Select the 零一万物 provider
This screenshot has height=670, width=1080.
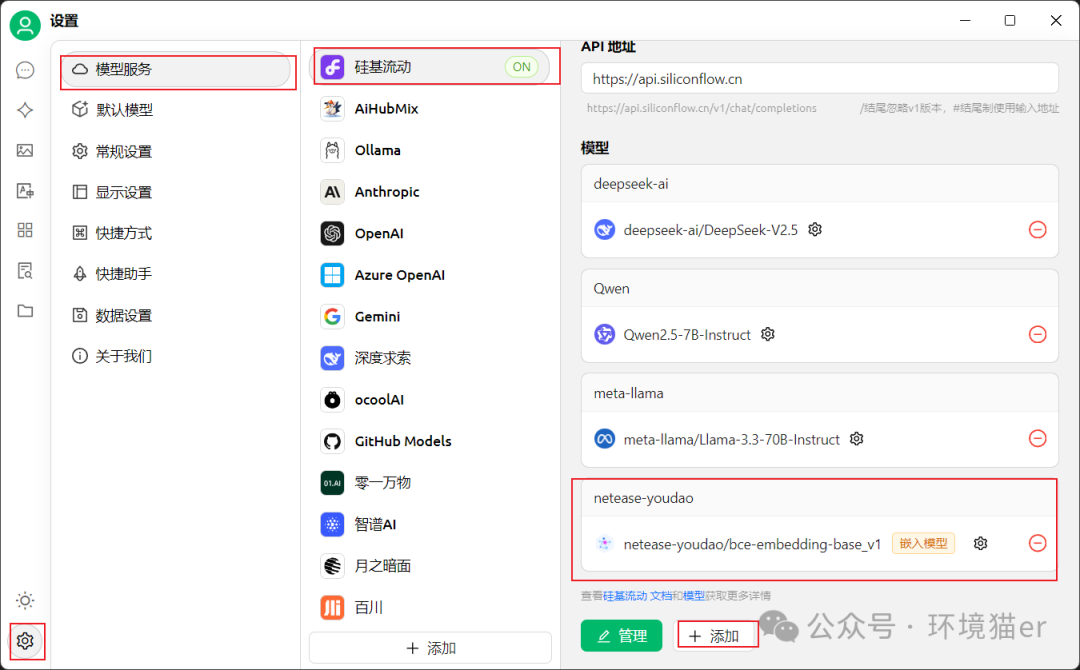point(430,483)
